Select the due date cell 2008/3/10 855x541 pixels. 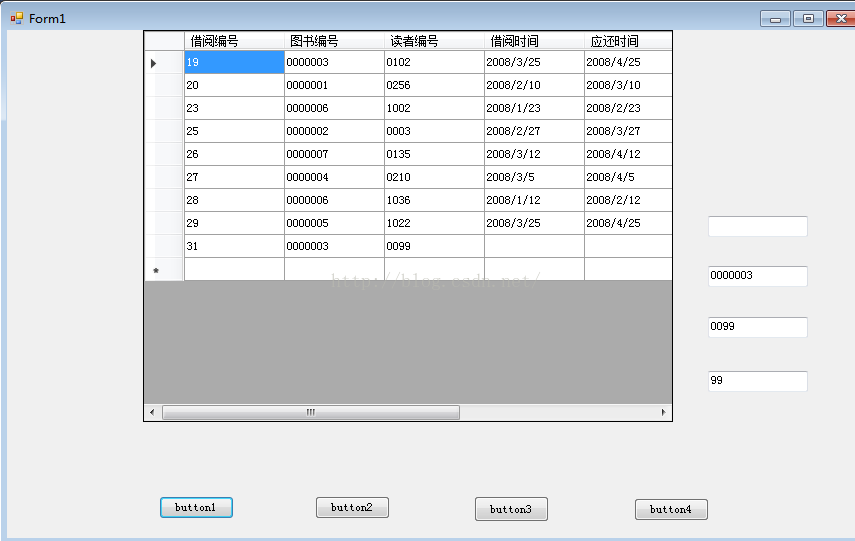(x=628, y=85)
